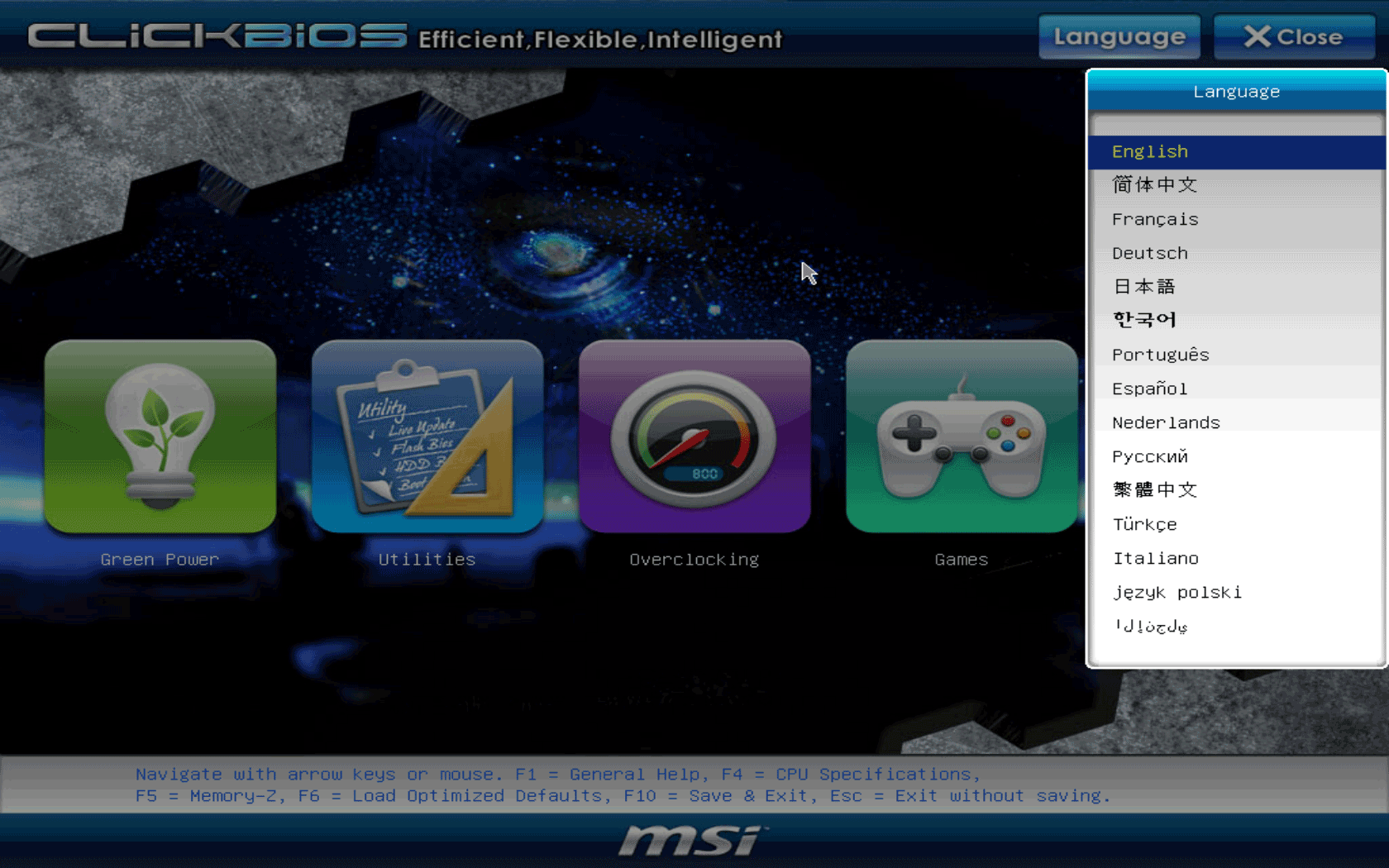Switch language to Nederlands
The image size is (1389, 868).
[1237, 422]
